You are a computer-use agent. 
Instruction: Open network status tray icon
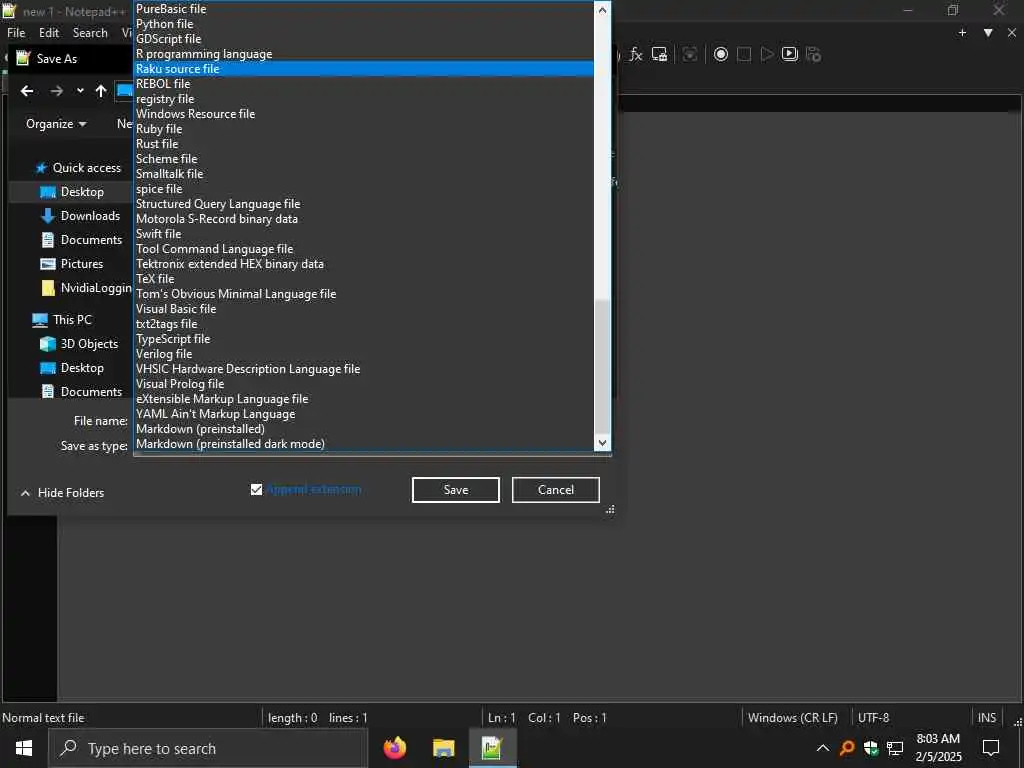895,748
